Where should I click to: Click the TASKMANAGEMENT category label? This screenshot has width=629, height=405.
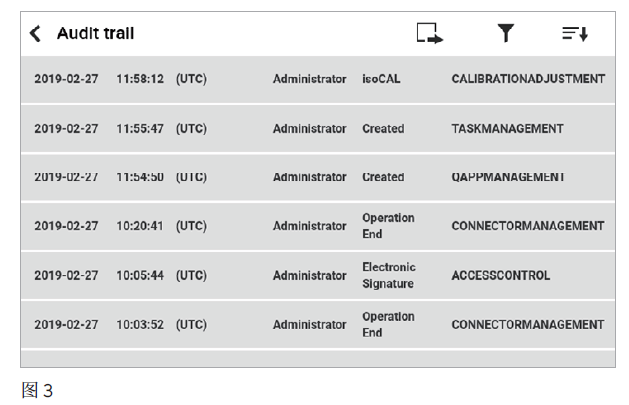pyautogui.click(x=507, y=129)
